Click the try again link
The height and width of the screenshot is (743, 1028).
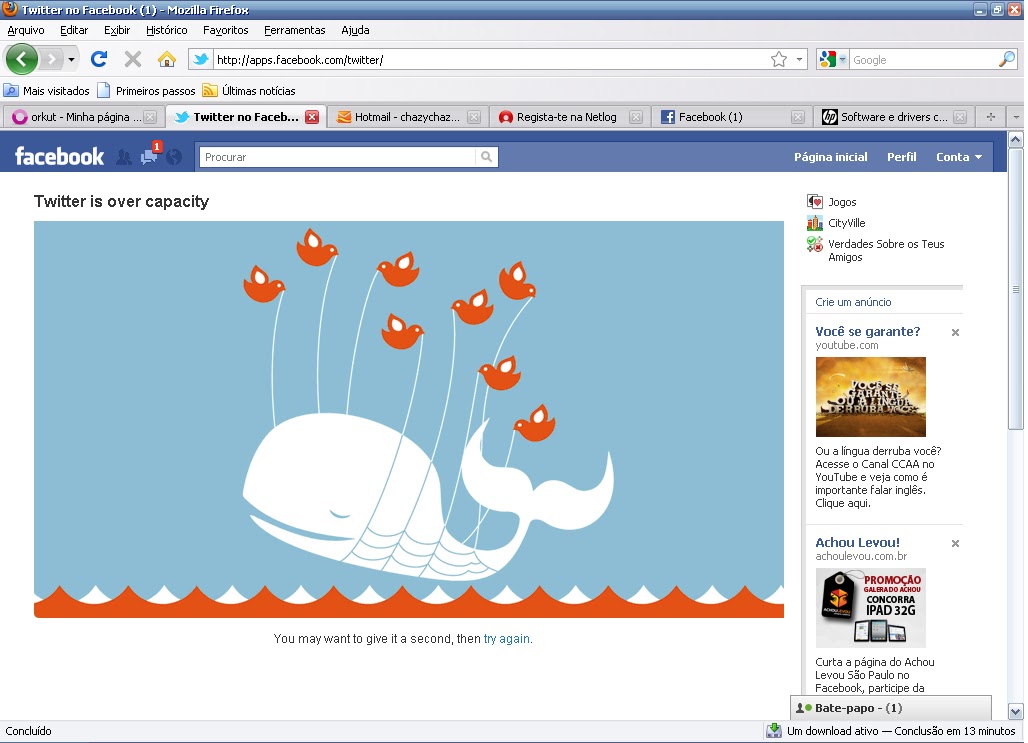click(507, 639)
